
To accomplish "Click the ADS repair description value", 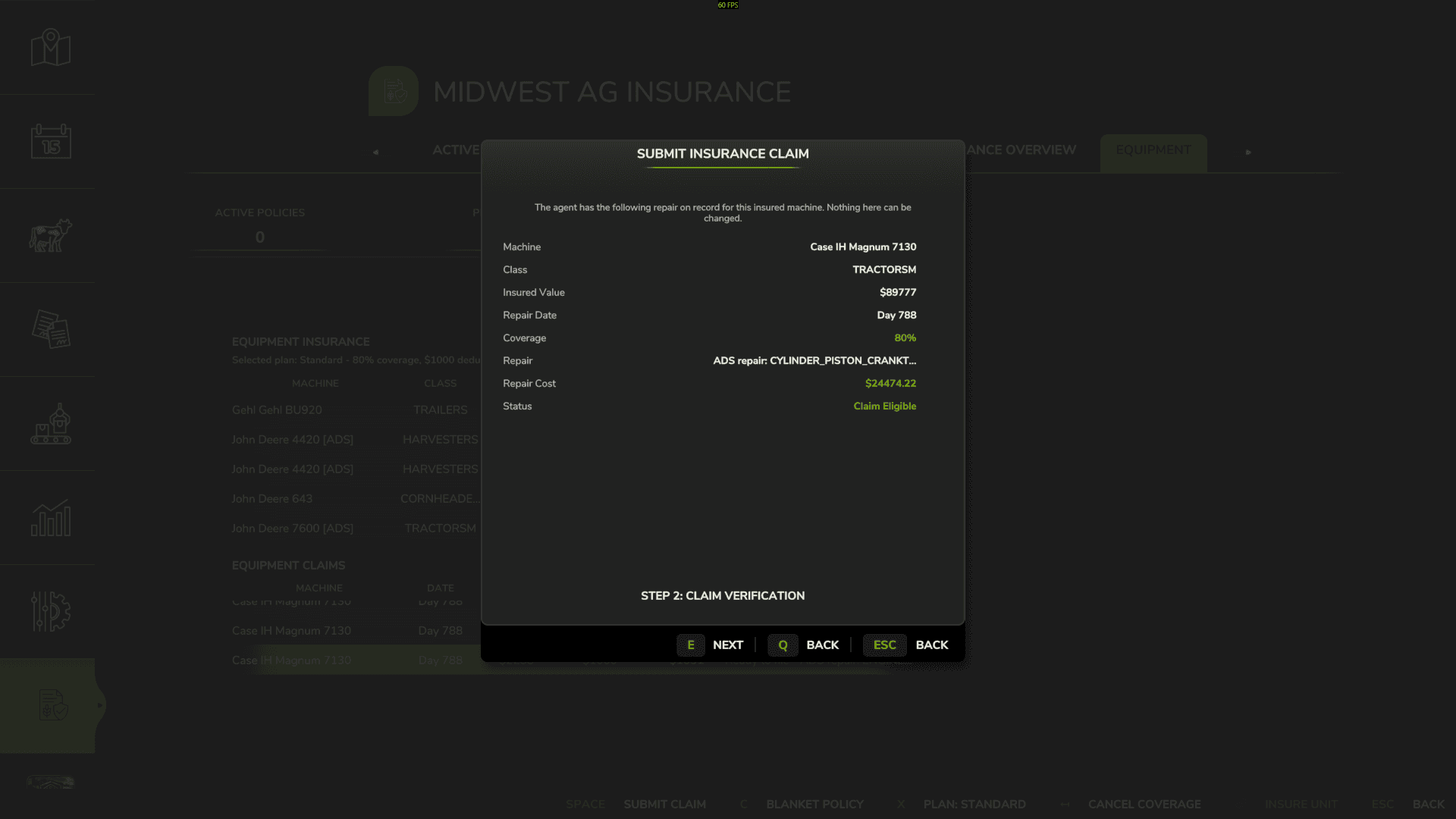I will [x=814, y=361].
